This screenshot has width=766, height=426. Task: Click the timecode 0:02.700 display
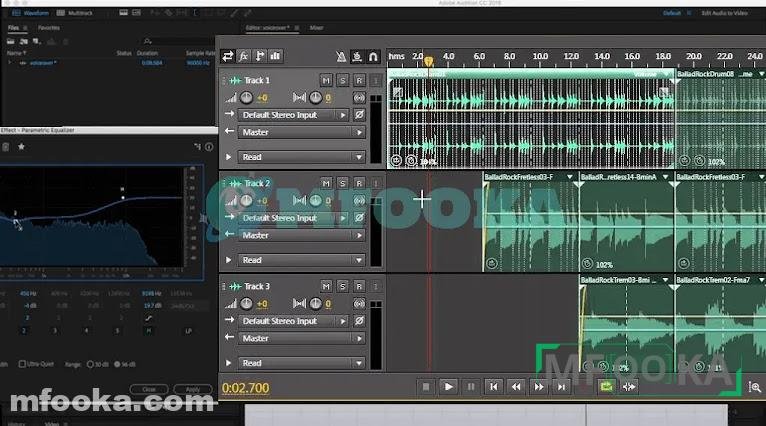pos(246,388)
